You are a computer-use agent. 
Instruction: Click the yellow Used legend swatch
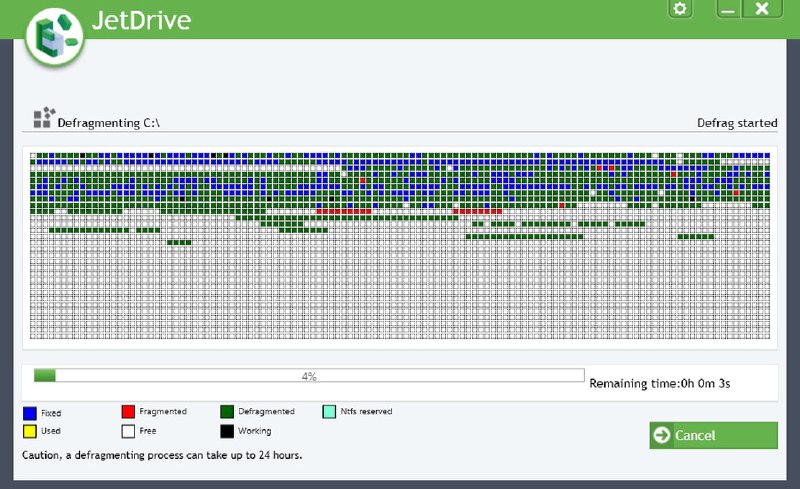[x=29, y=431]
